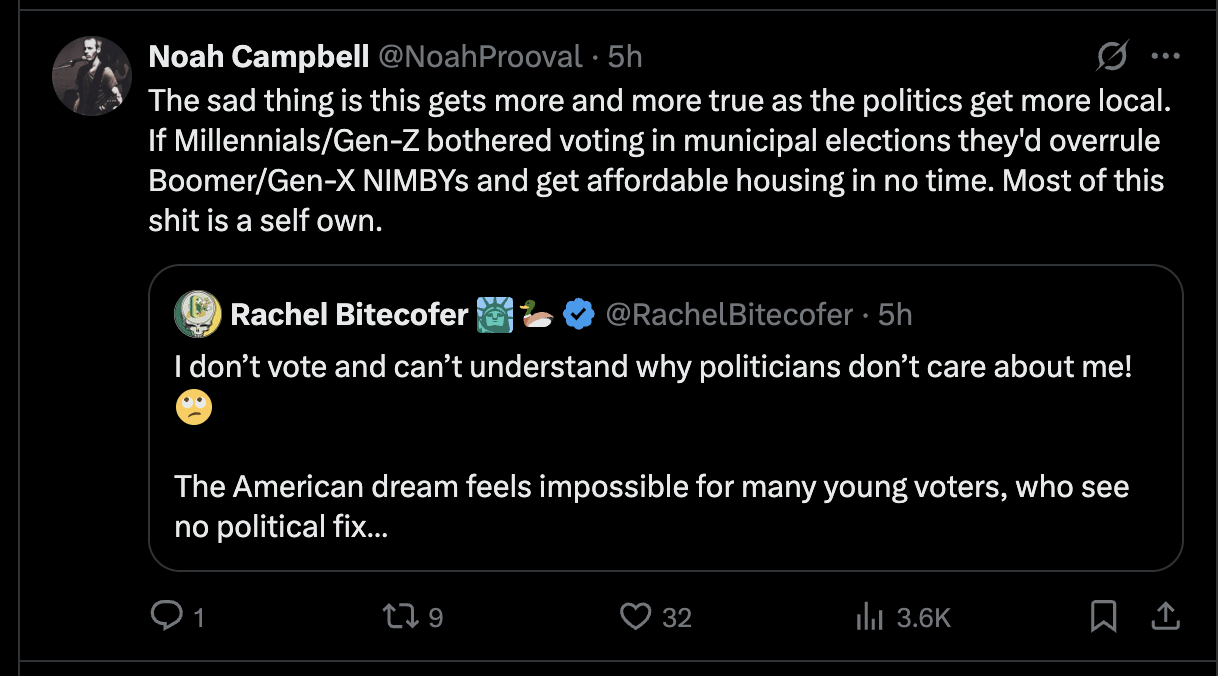This screenshot has width=1218, height=676.
Task: Click the eye-roll emoji in quoted post
Action: coord(193,407)
